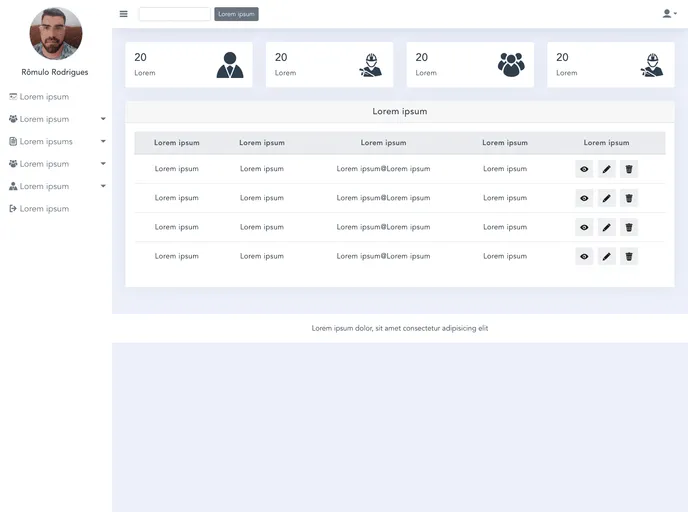Viewport: 688px width, 512px height.
Task: View the third table row with the eye icon
Action: coord(584,227)
